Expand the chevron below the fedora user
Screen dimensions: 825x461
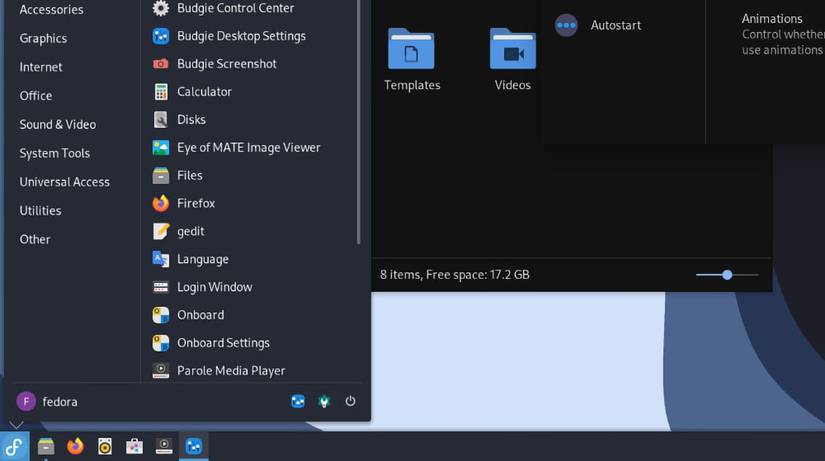pos(16,424)
